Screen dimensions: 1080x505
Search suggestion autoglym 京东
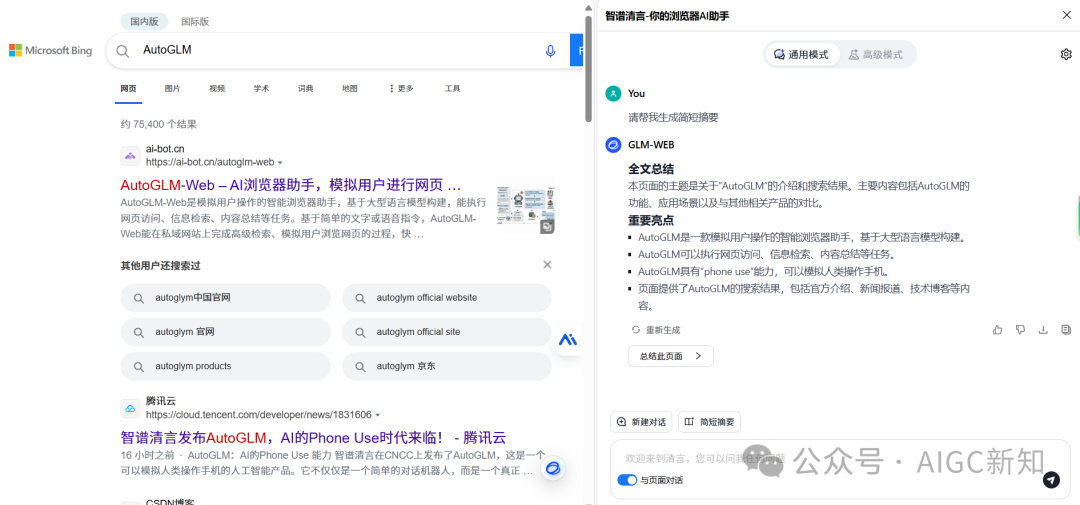[446, 366]
